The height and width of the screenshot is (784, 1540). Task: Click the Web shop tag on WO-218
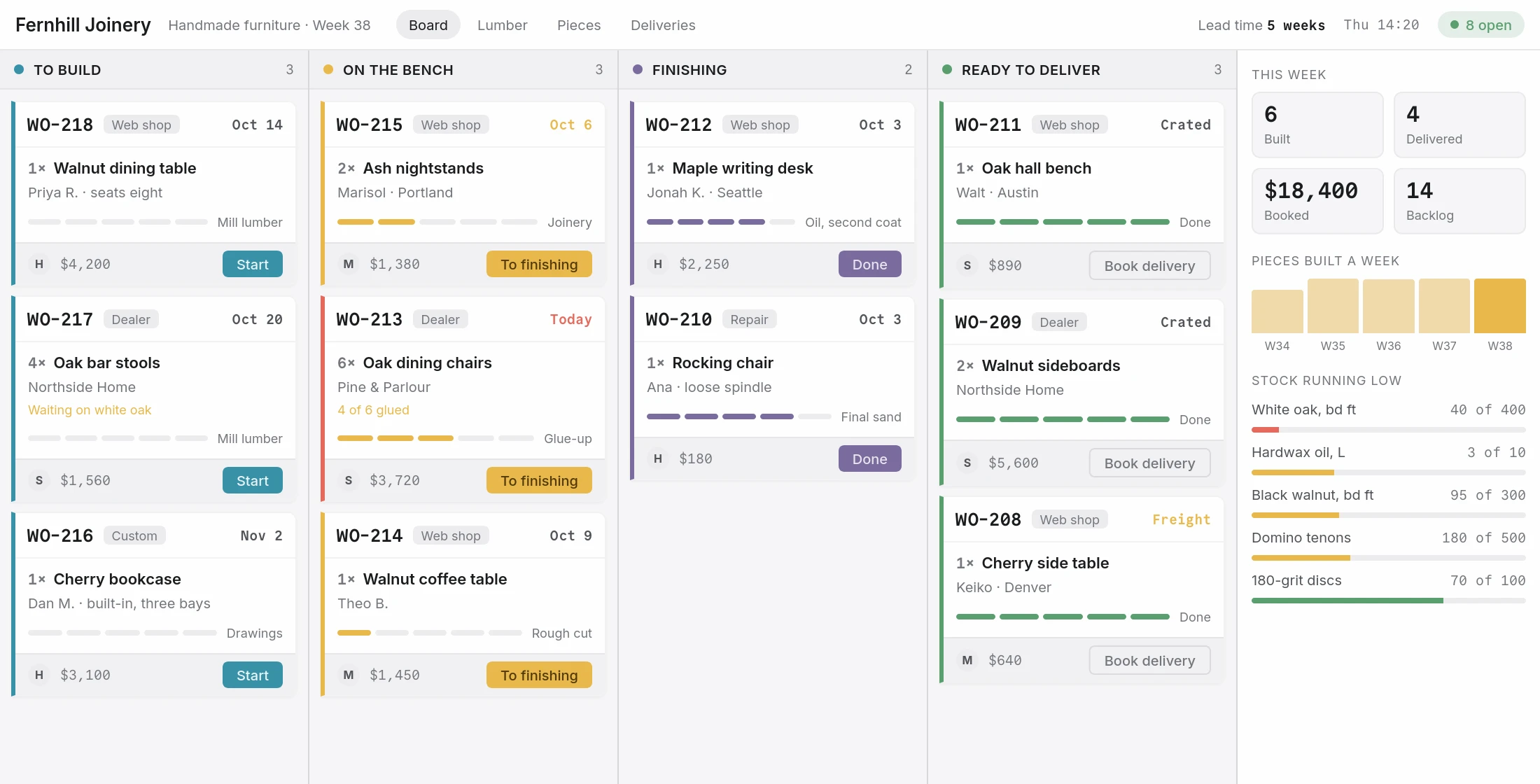coord(141,125)
